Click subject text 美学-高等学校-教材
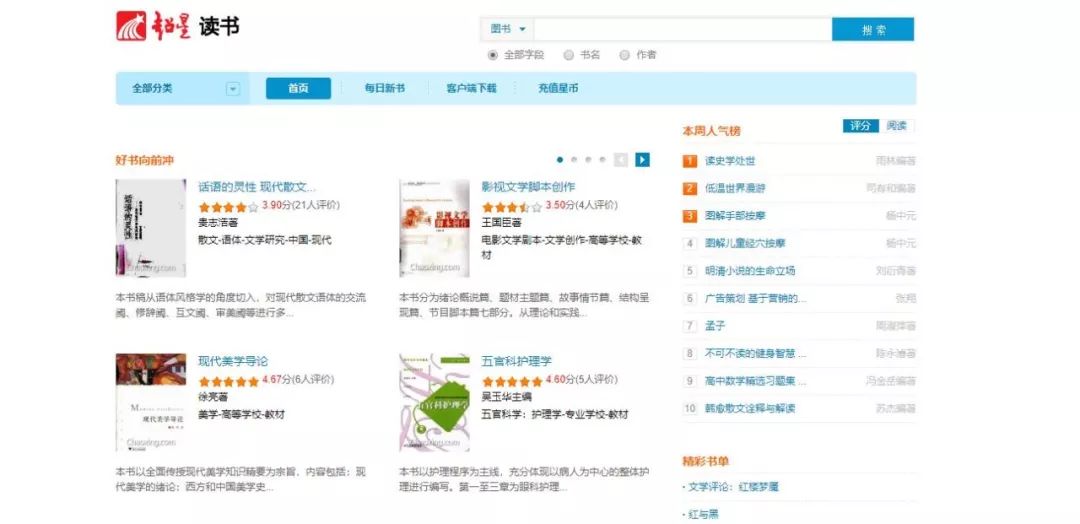The height and width of the screenshot is (524, 1080). click(x=242, y=415)
